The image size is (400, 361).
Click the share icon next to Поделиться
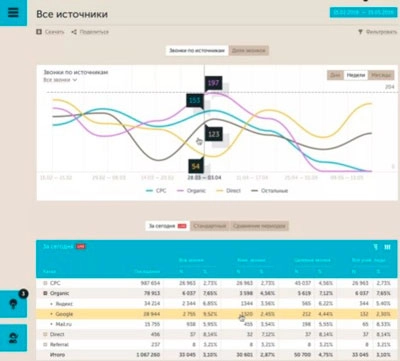74,32
